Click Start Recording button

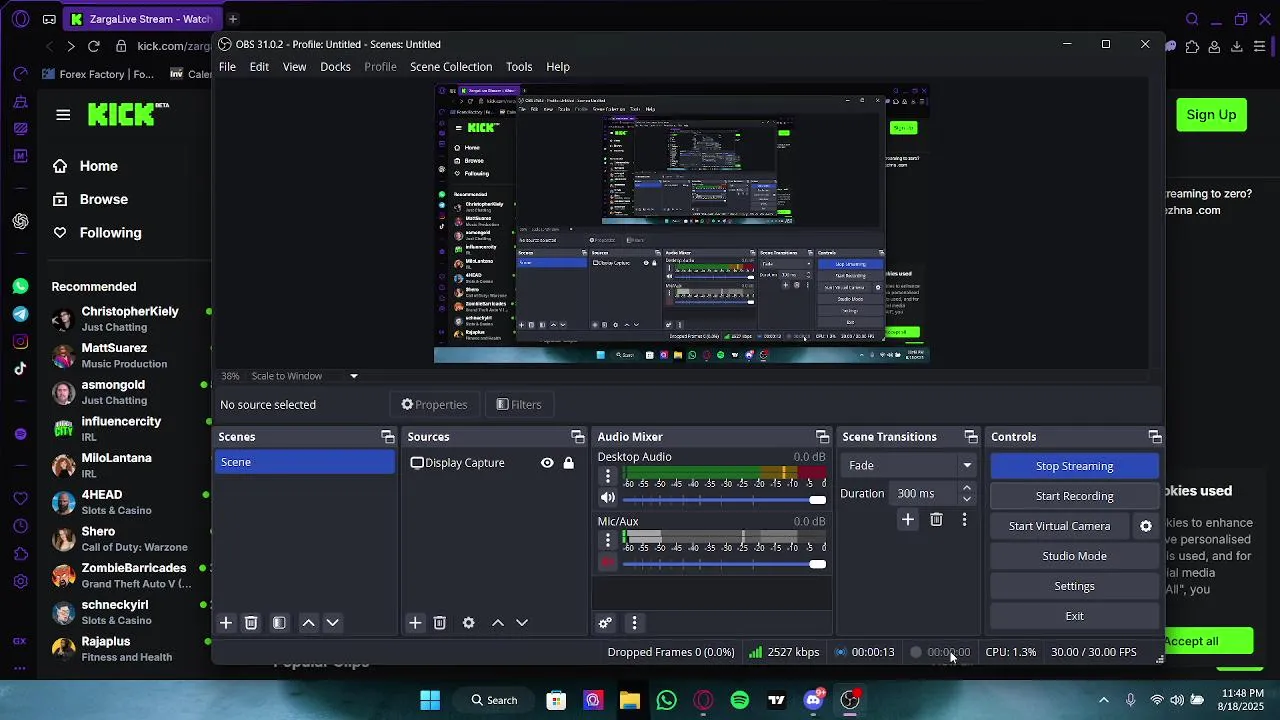pyautogui.click(x=1074, y=496)
